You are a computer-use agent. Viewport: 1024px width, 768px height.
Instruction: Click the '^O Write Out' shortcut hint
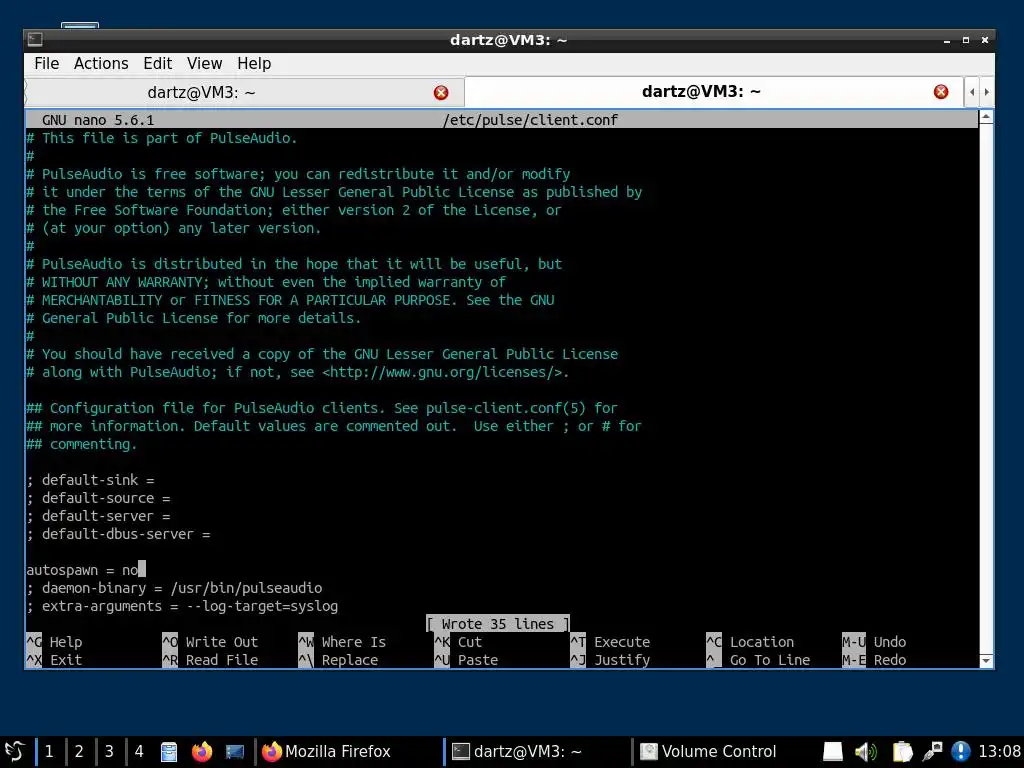point(210,642)
